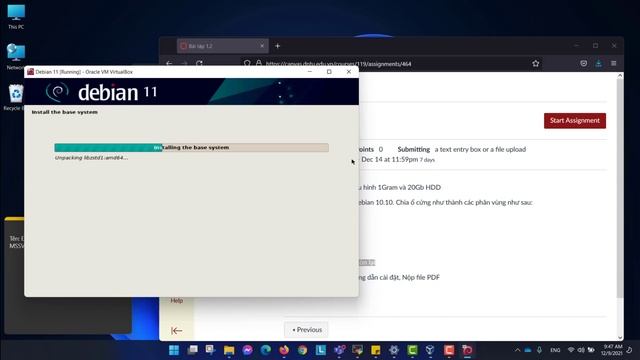The height and width of the screenshot is (360, 640).
Task: Open the Firefox downloads panel
Action: click(598, 63)
